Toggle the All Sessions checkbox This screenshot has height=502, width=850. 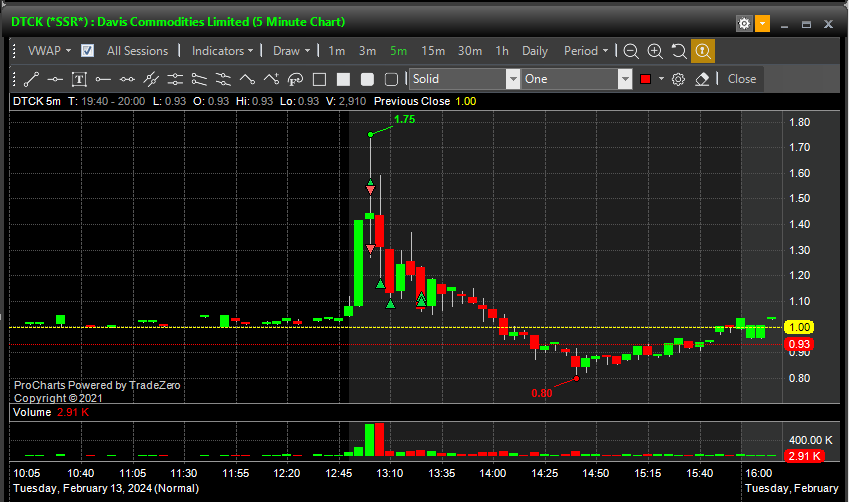coord(87,51)
